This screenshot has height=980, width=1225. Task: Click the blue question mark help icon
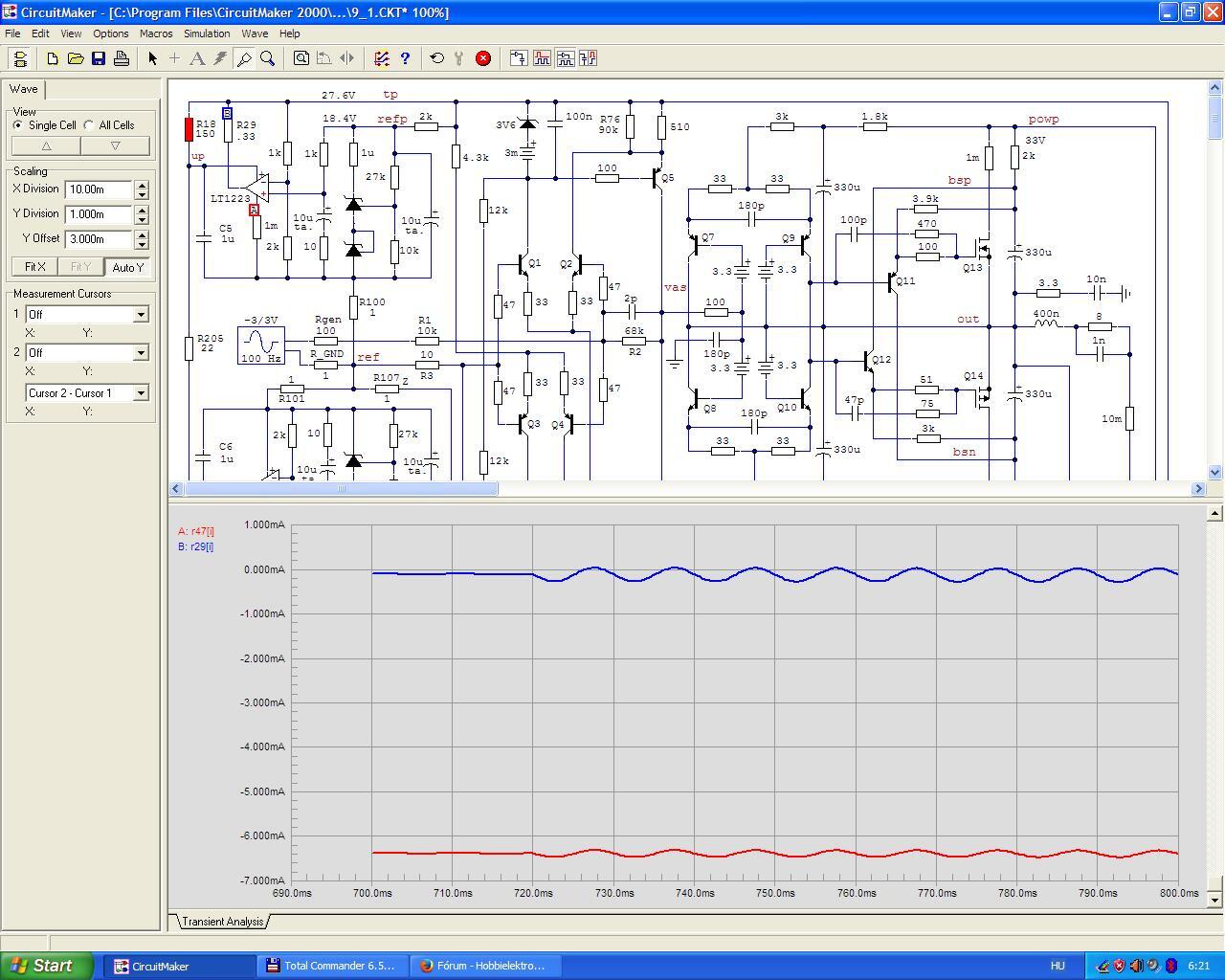(x=405, y=58)
